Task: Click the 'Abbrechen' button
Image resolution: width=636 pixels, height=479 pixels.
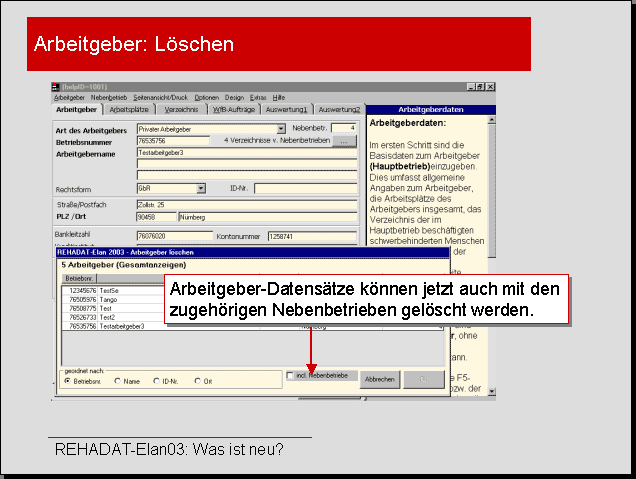Action: click(378, 380)
